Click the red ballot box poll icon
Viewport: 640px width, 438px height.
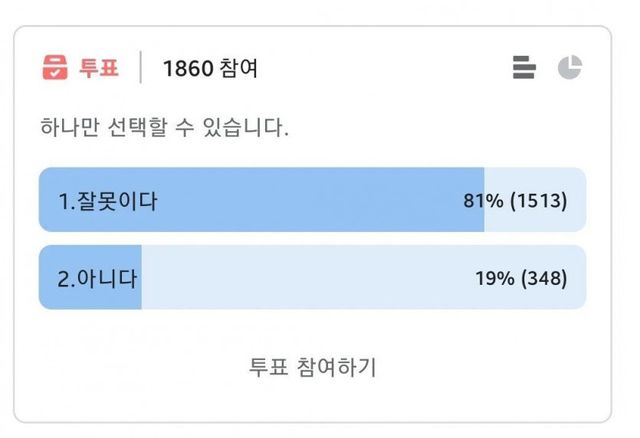click(x=54, y=68)
